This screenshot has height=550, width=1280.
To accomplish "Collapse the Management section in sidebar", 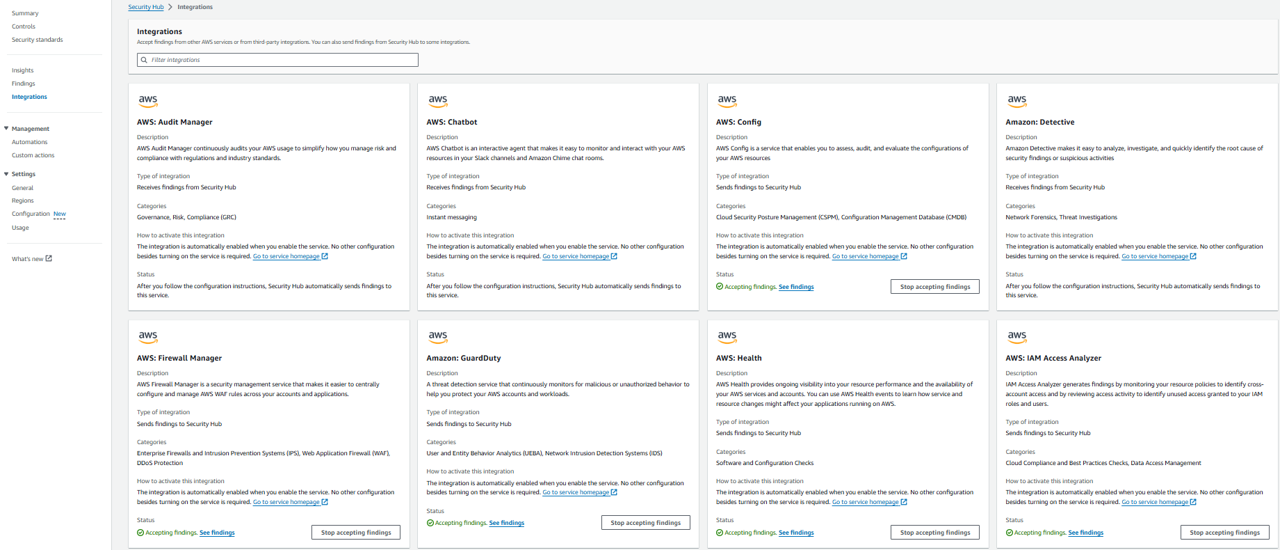I will tap(6, 129).
